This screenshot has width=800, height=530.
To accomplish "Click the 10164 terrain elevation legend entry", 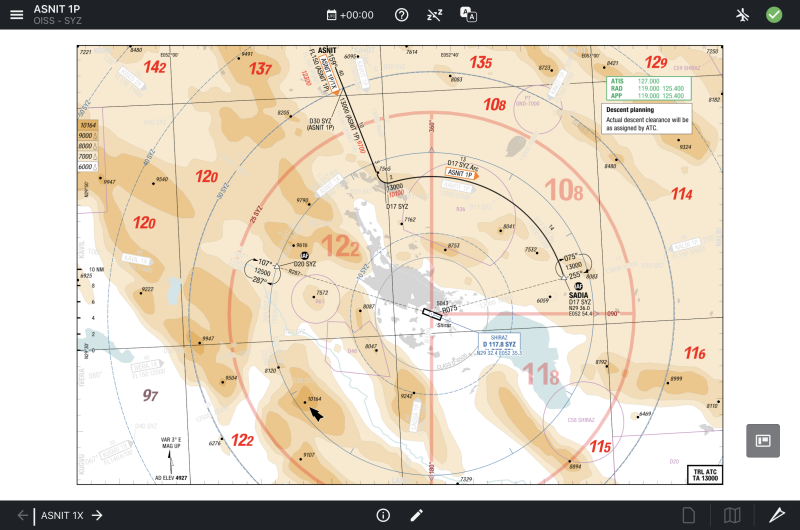I will (x=88, y=125).
